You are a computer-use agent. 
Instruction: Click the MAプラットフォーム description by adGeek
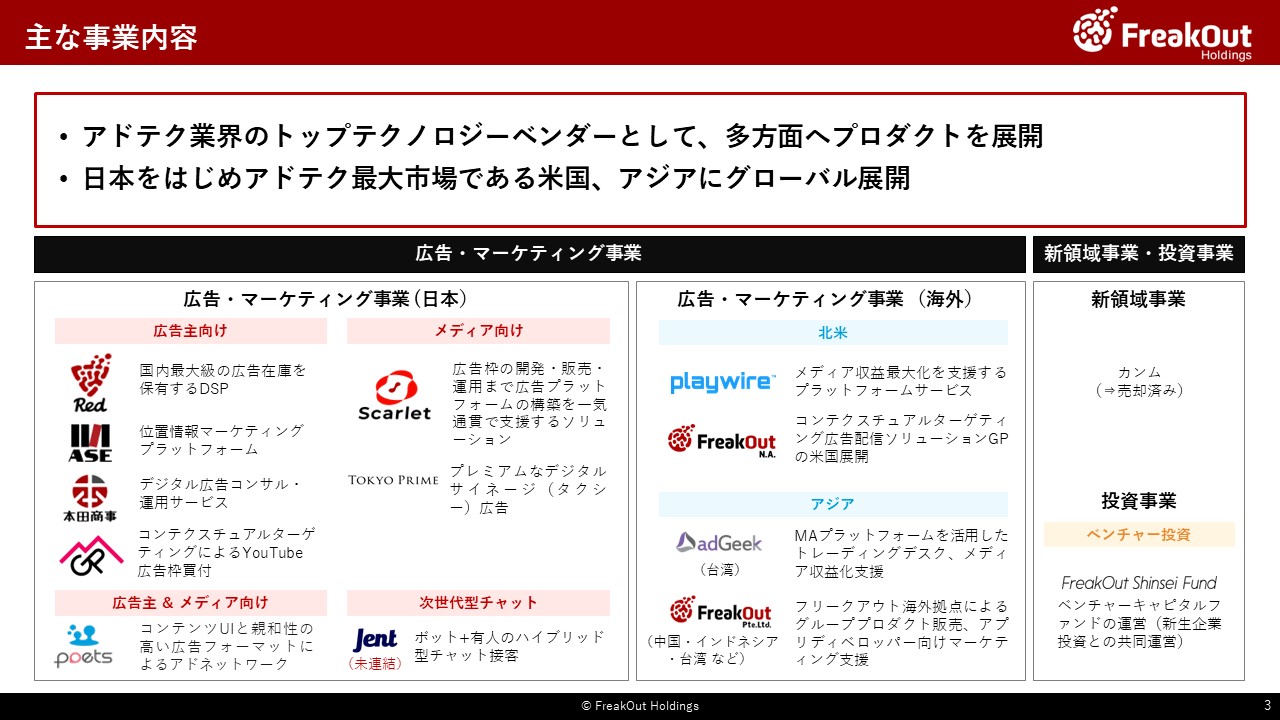[902, 553]
